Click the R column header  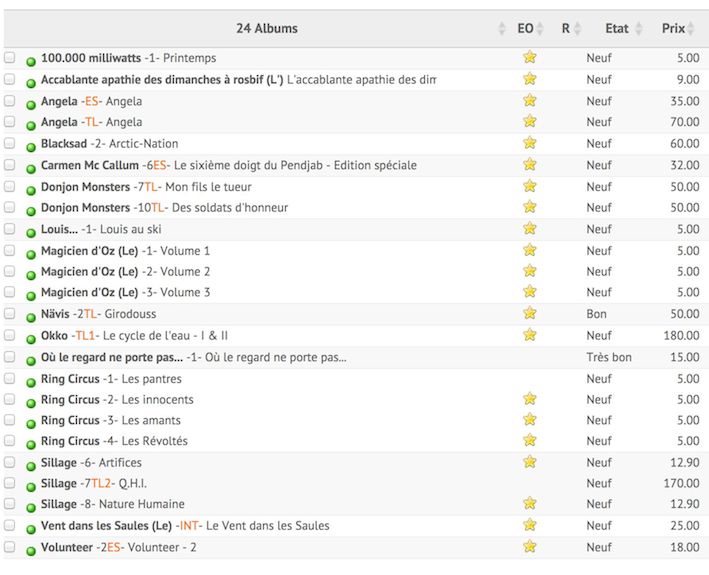[565, 29]
